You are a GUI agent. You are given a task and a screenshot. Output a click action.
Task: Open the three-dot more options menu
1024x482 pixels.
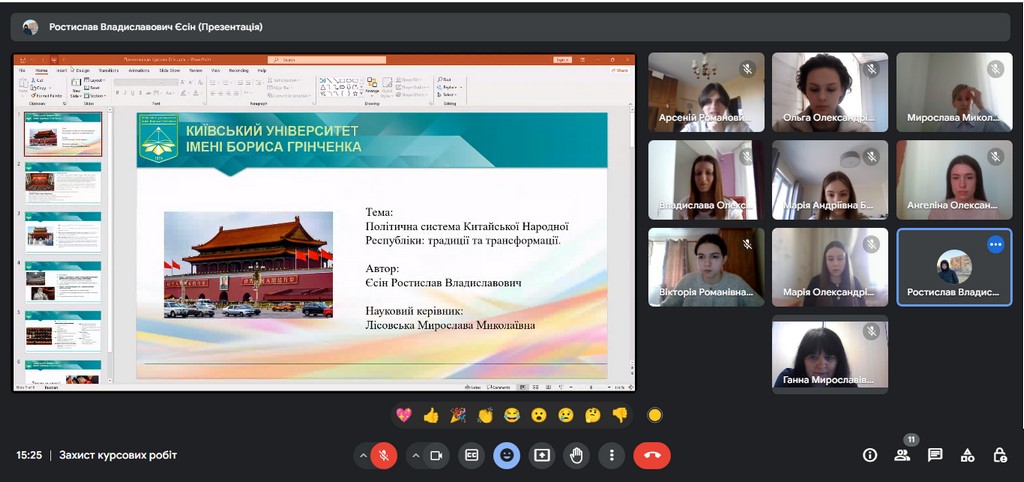[x=611, y=455]
